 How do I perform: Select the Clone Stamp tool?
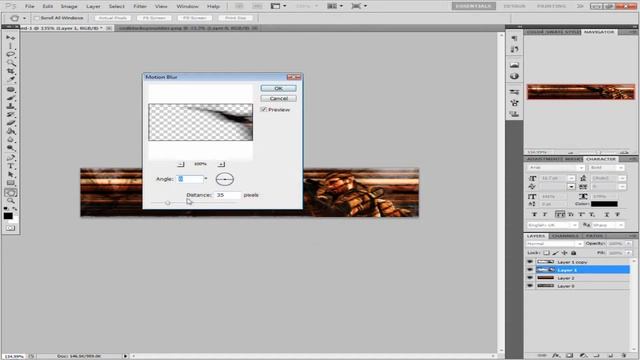[10, 107]
